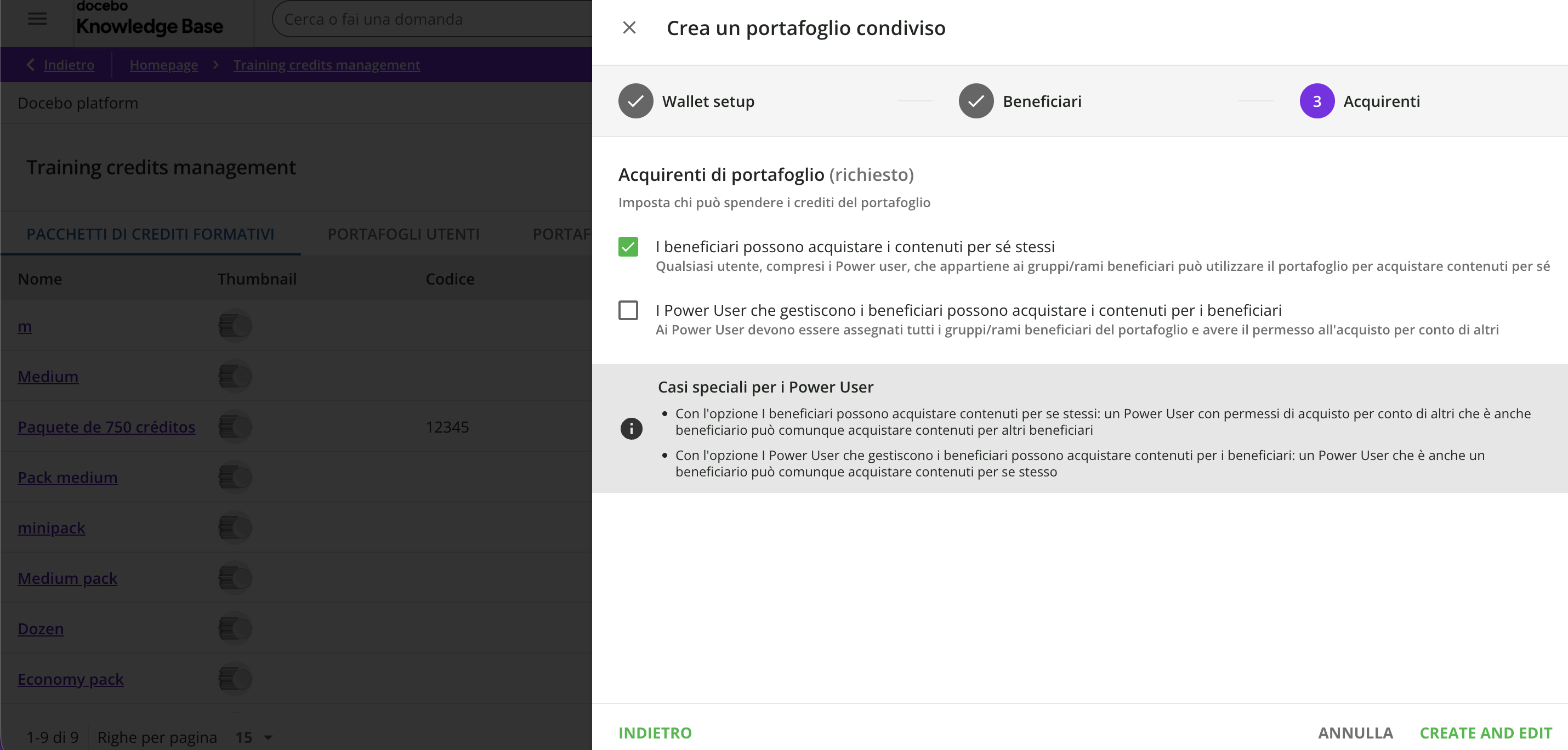Close the shared wallet creation panel
This screenshot has width=1568, height=750.
click(629, 28)
